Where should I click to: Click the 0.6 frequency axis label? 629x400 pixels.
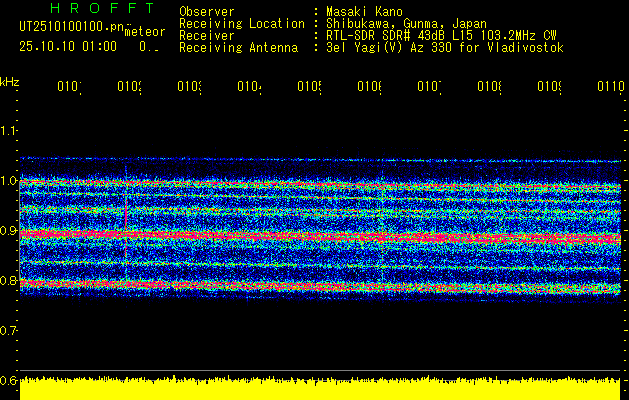tap(9, 380)
